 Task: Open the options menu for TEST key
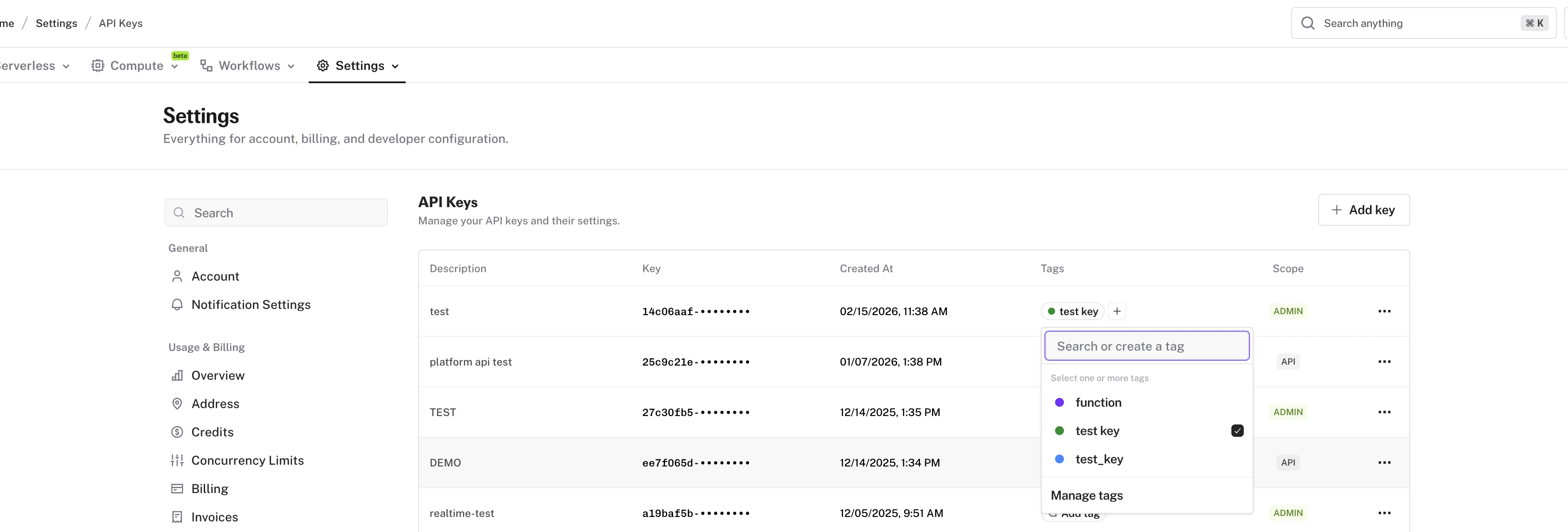tap(1385, 412)
